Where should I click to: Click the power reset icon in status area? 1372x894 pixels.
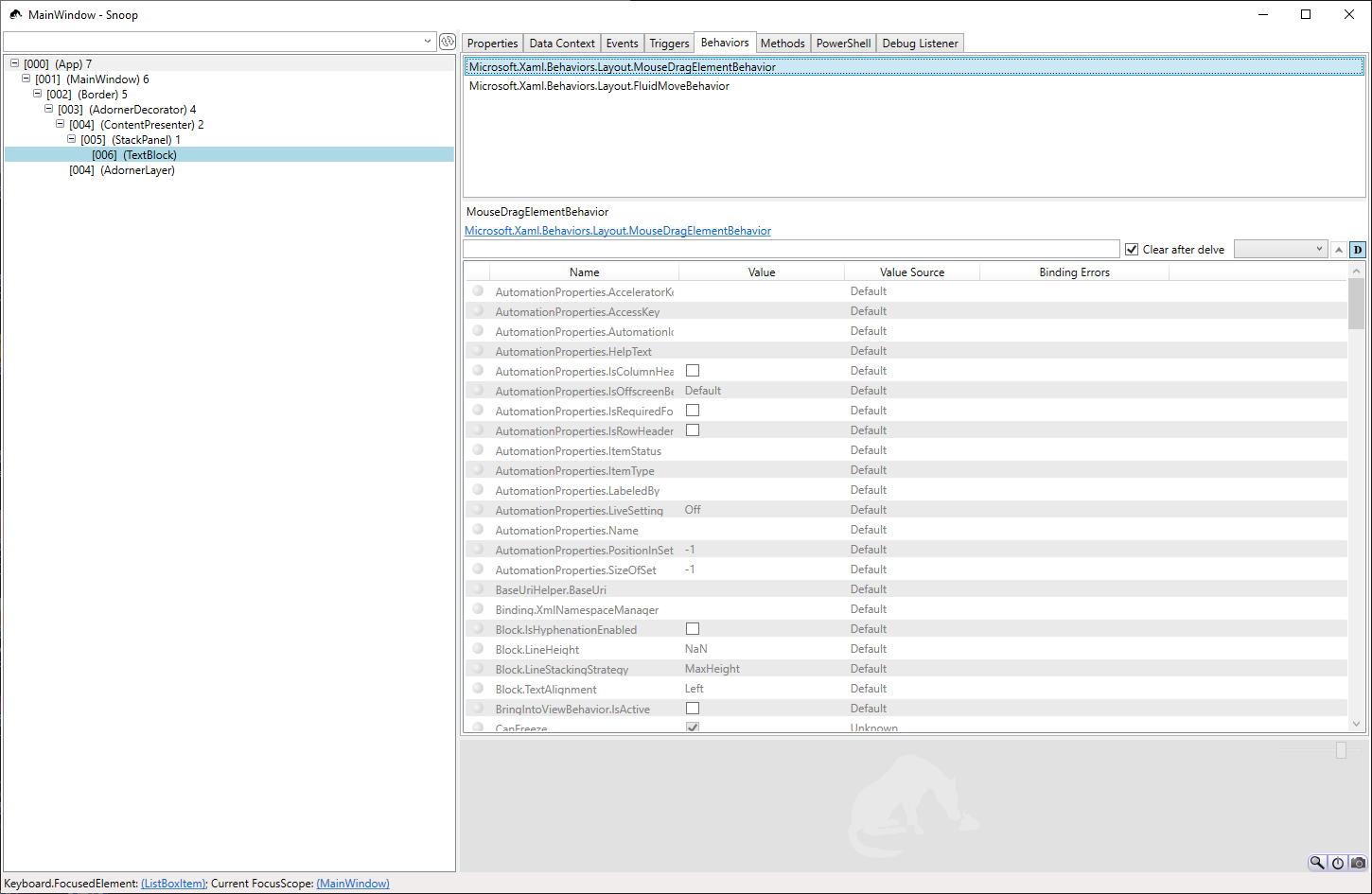(1337, 863)
